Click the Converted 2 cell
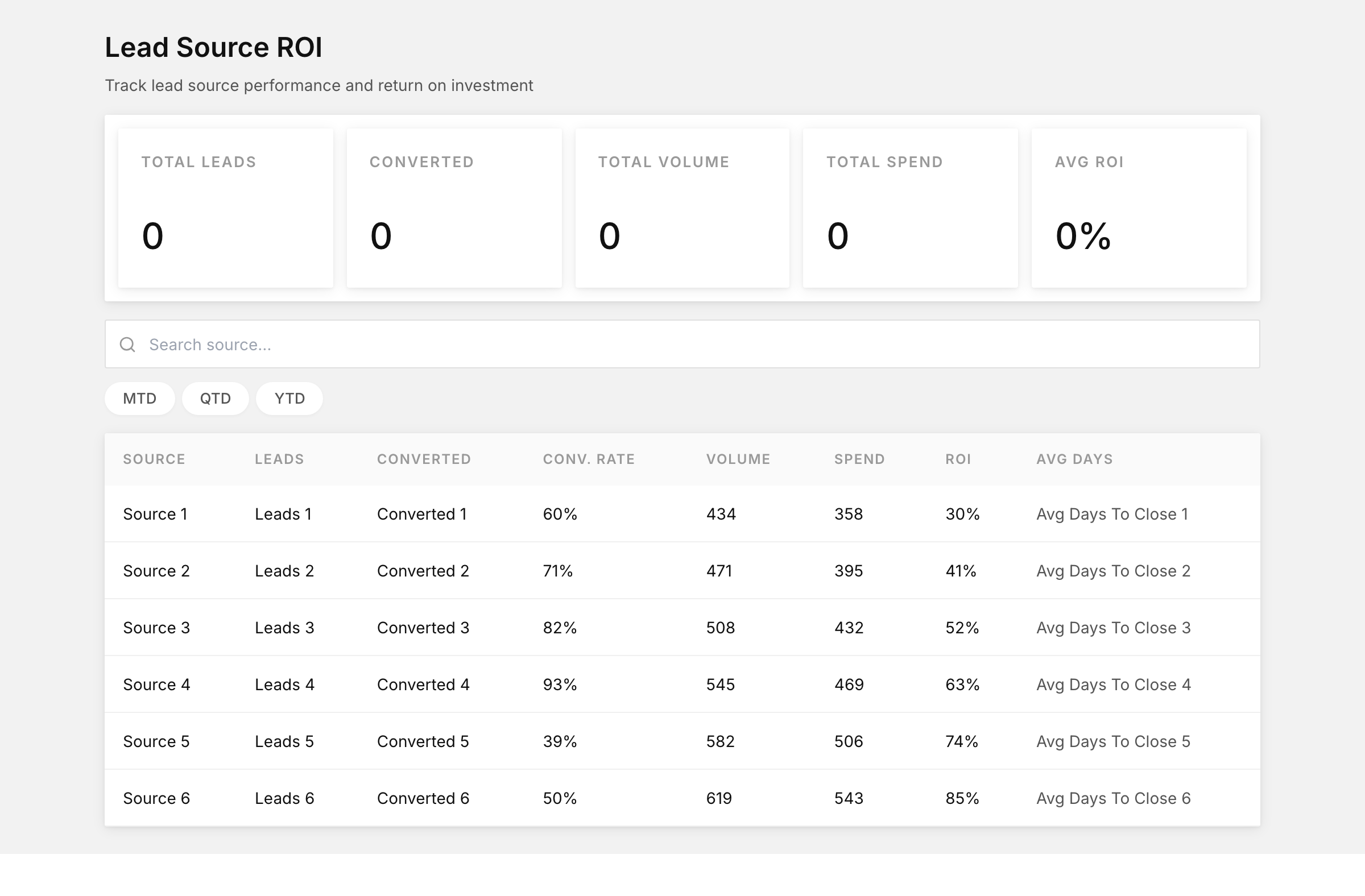Viewport: 1365px width, 896px height. coord(423,571)
